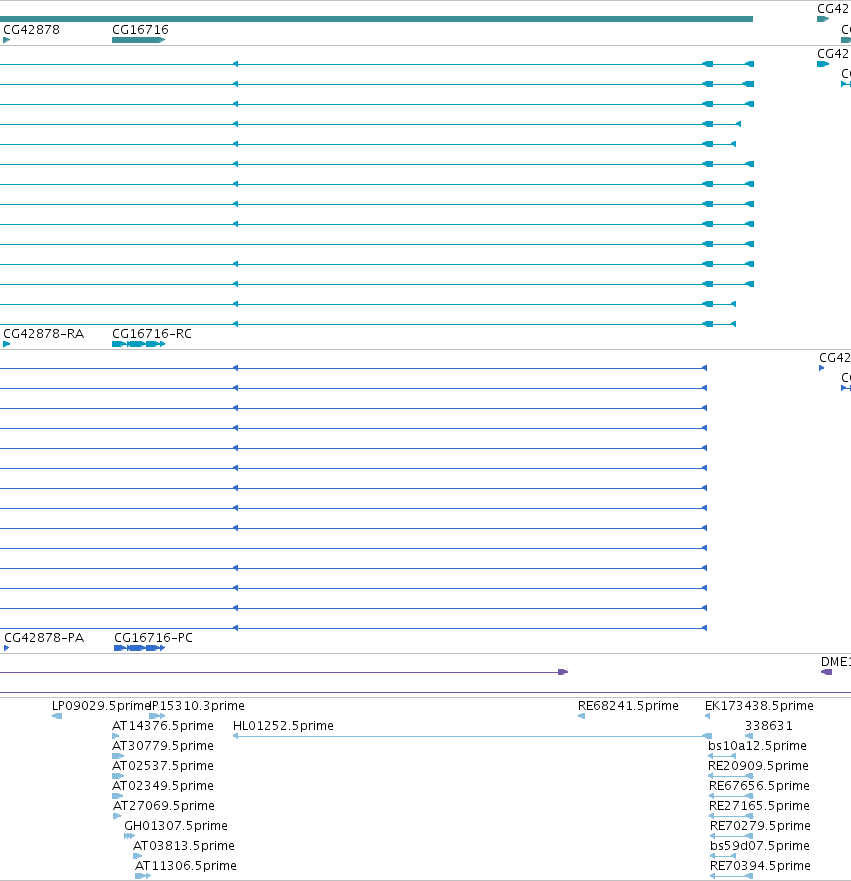
Task: Open the RE67656.5prime EST label
Action: coord(759,786)
